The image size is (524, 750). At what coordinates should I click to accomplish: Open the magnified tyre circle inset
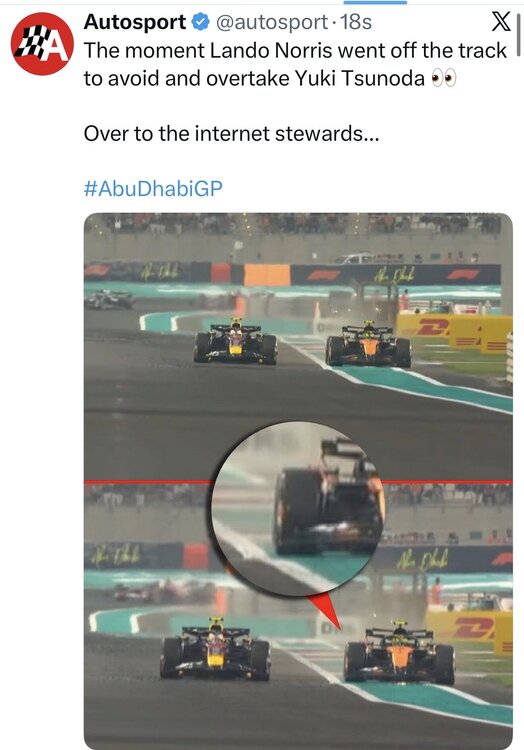pyautogui.click(x=298, y=509)
